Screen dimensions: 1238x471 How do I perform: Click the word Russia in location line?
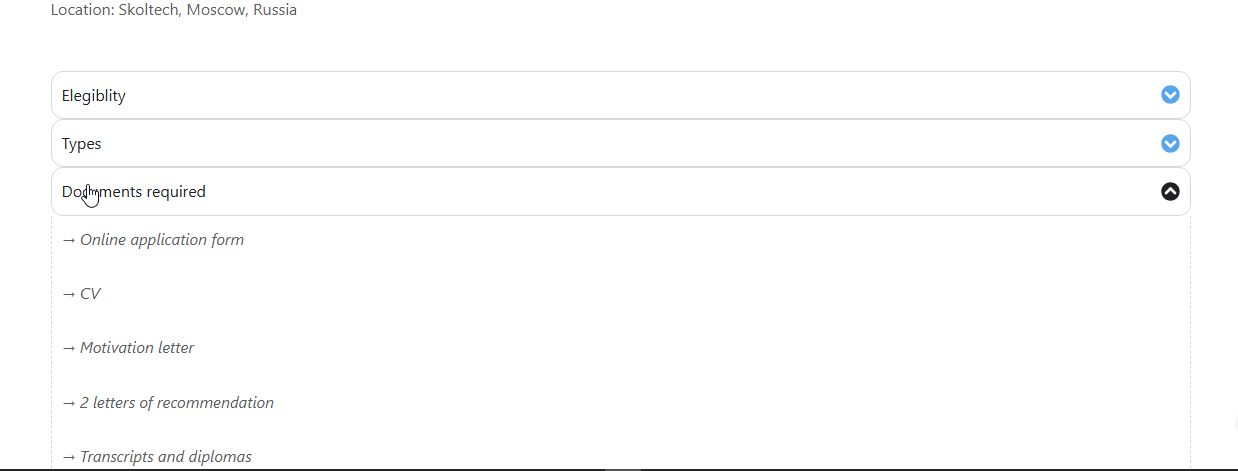[273, 10]
